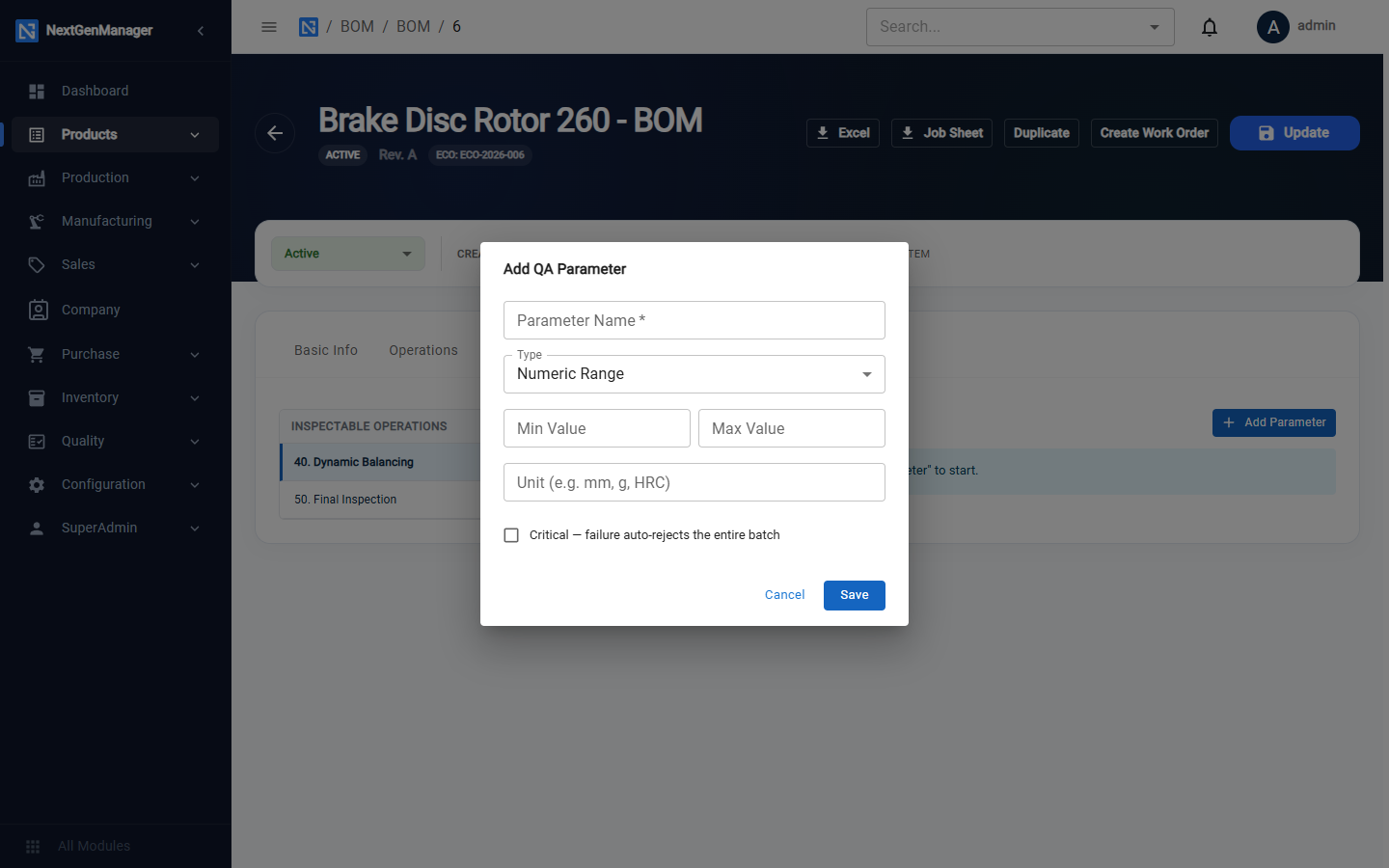The image size is (1389, 868).
Task: Click the Update button
Action: [x=1294, y=133]
